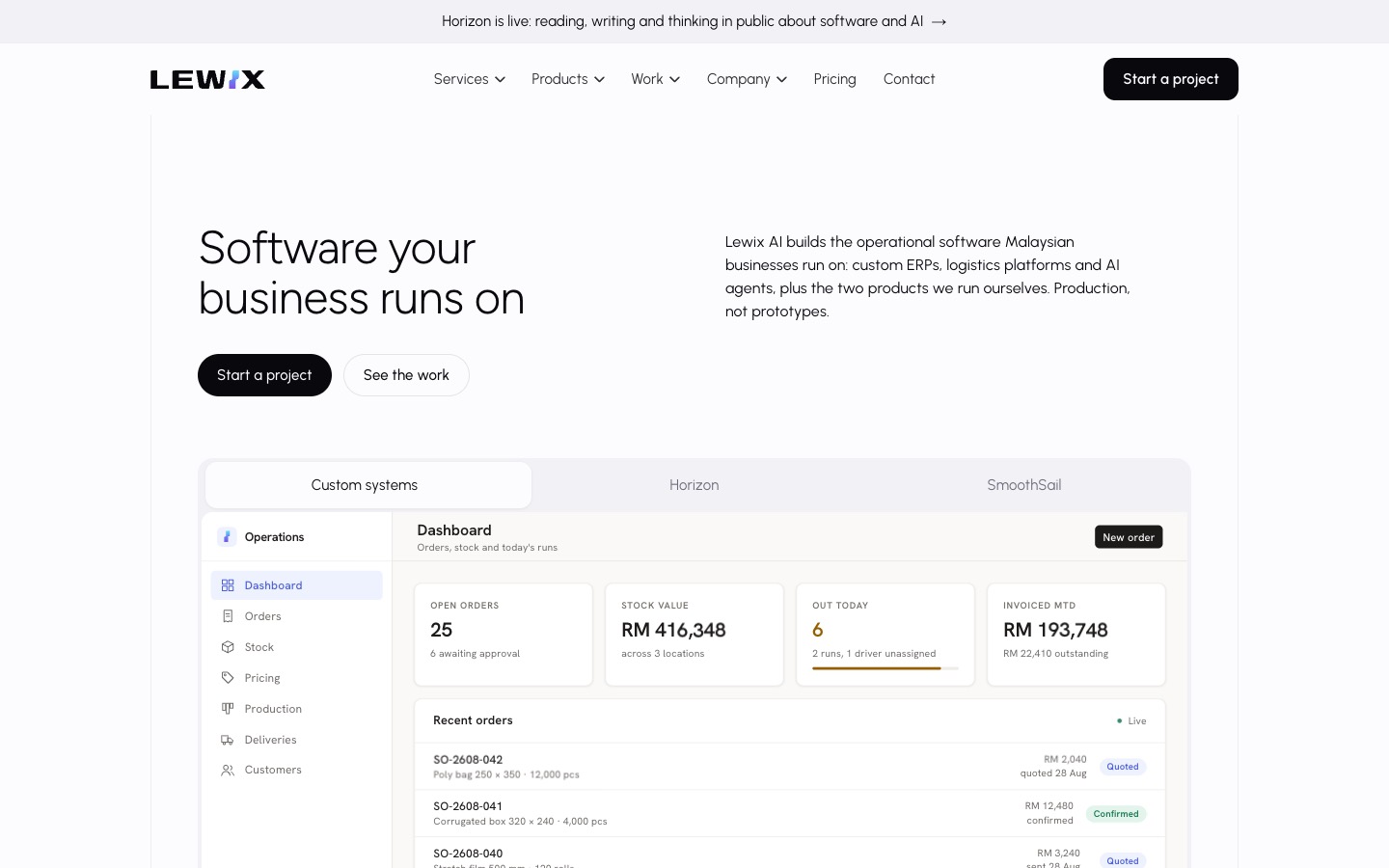
Task: Click the arrow icon in the Horizon announcement
Action: point(939,21)
